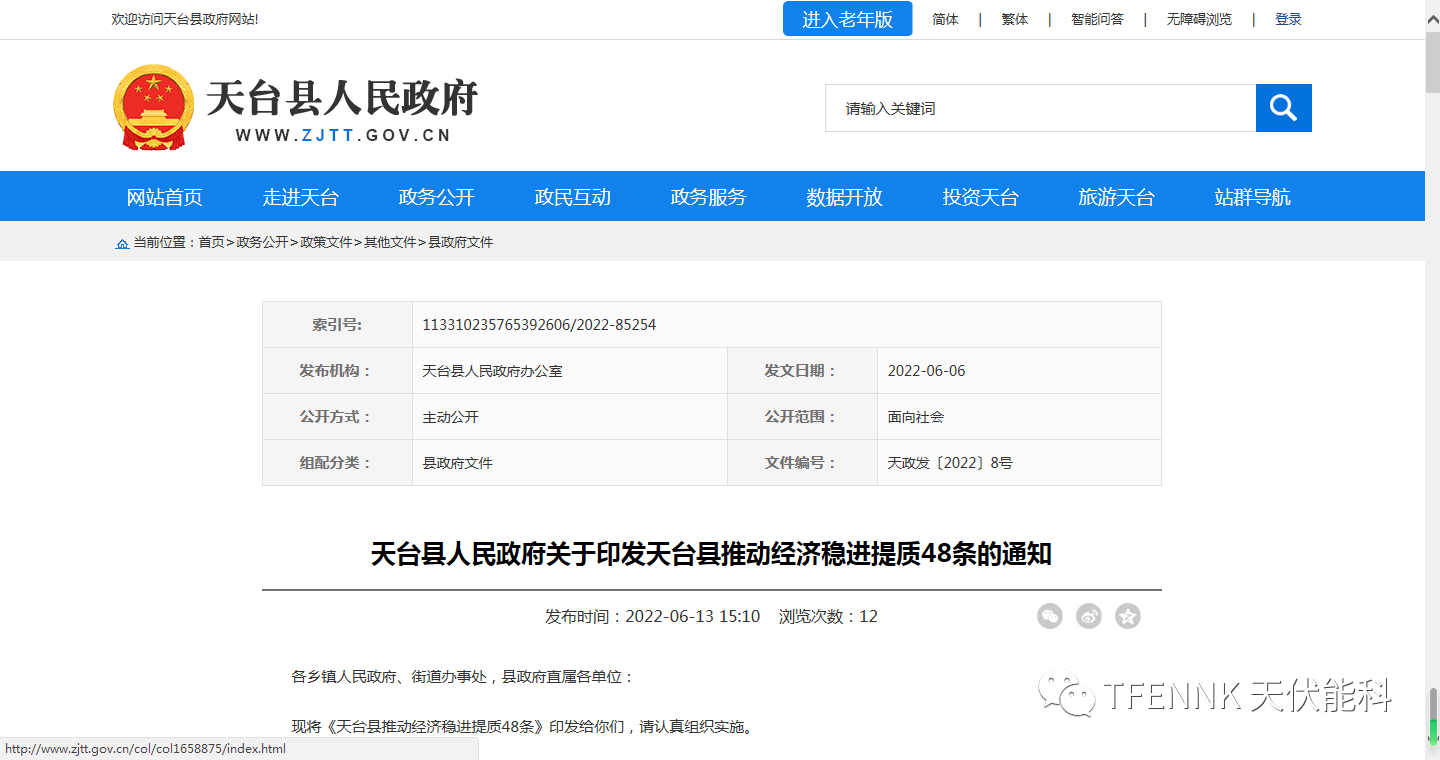The width and height of the screenshot is (1440, 760).
Task: Click the star favorite share icon
Action: pyautogui.click(x=1127, y=616)
